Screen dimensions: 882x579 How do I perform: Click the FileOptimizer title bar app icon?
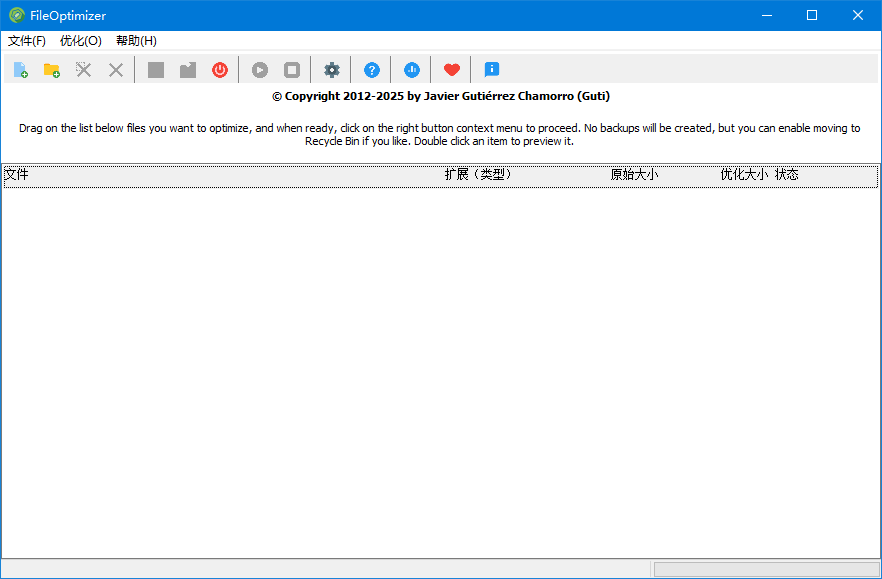17,15
